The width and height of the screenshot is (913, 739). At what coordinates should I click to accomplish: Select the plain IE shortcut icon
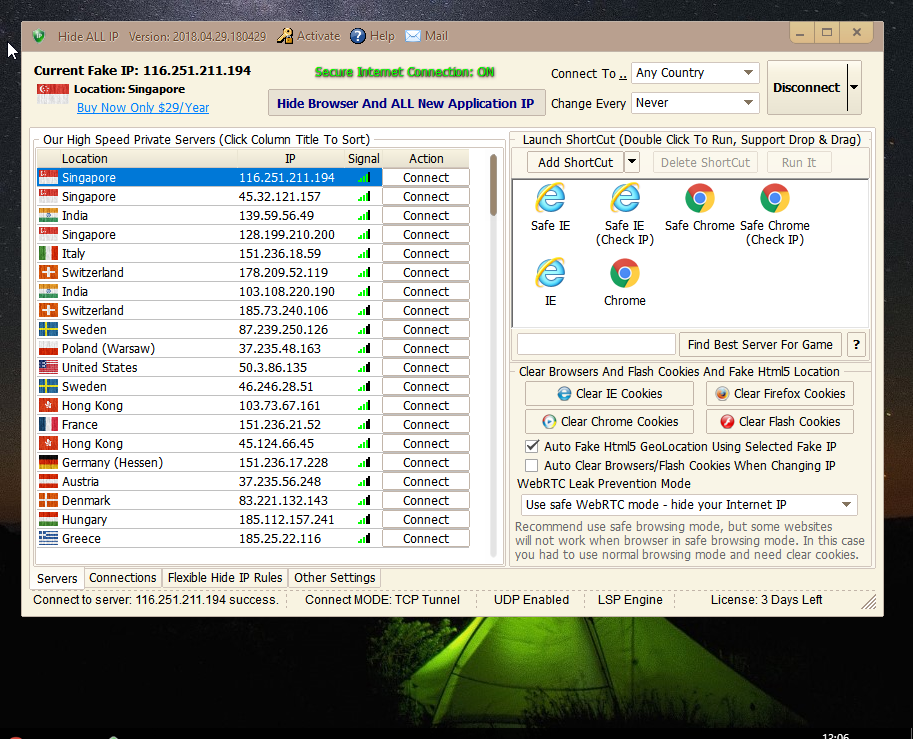point(550,273)
